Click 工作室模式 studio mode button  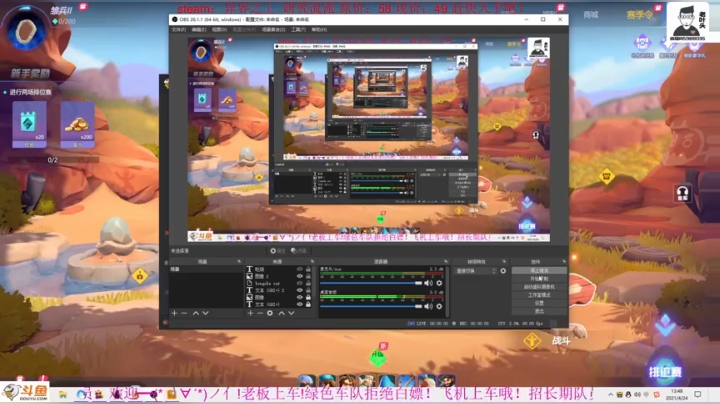539,295
